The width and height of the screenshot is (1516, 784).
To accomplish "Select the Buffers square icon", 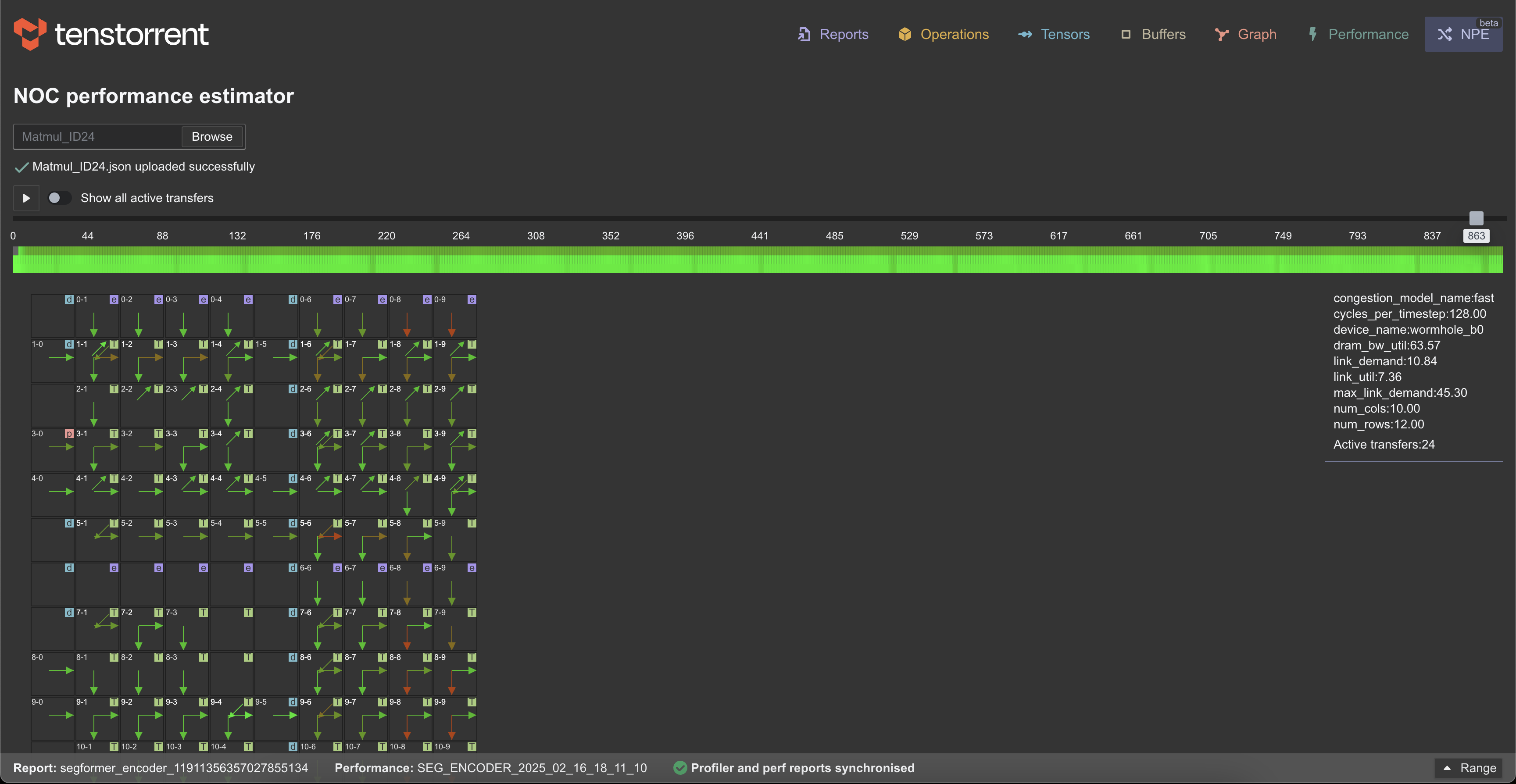I will tap(1126, 34).
